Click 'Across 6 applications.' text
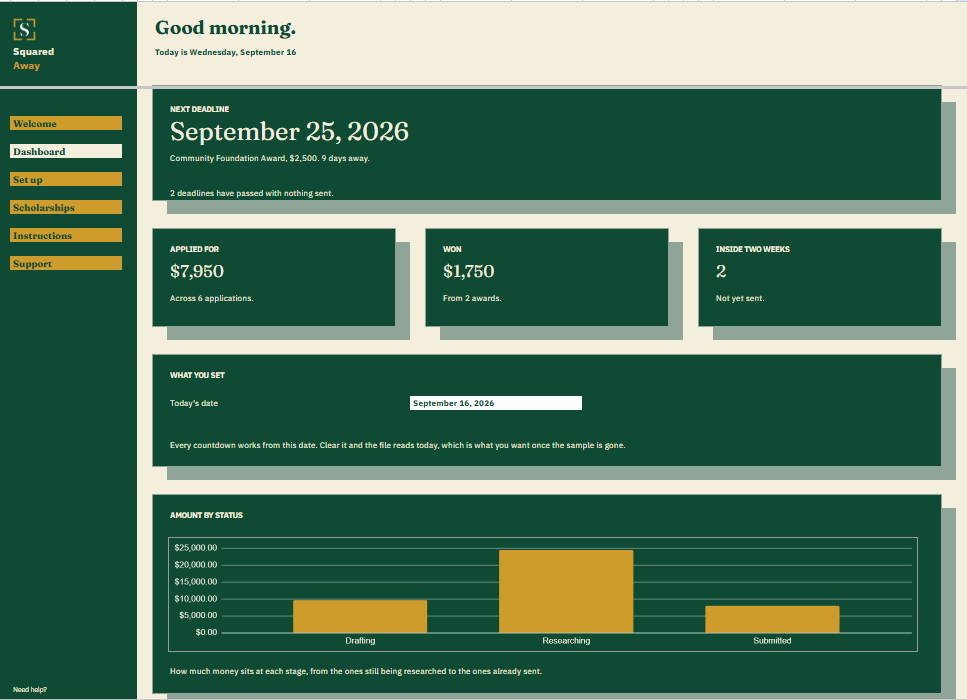The width and height of the screenshot is (967, 700). click(x=212, y=298)
